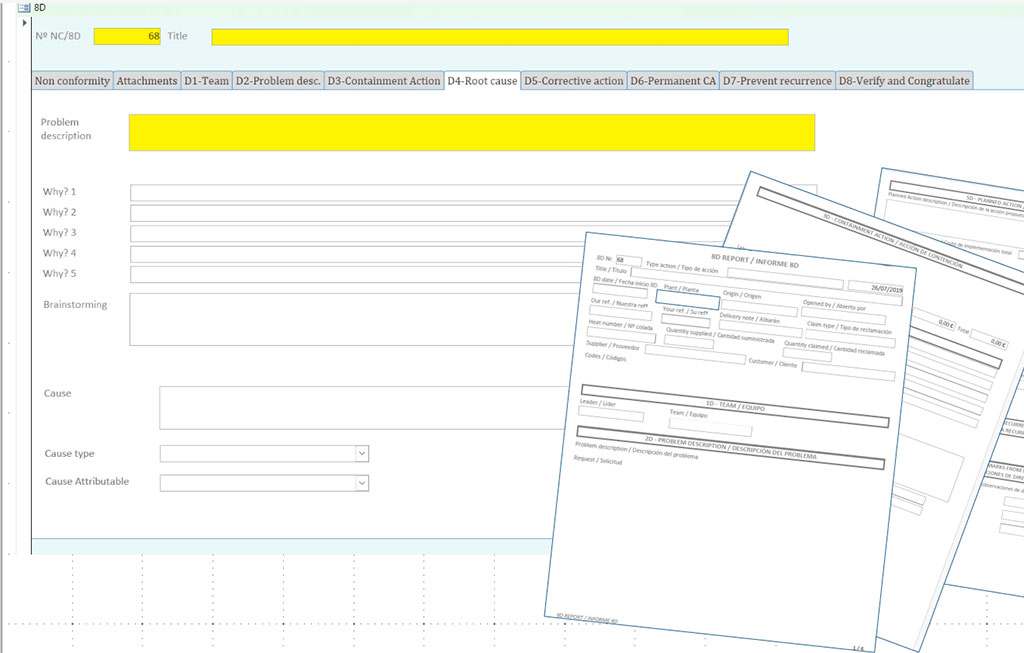This screenshot has height=653, width=1024.
Task: Go to D3-Containment Action tab
Action: pyautogui.click(x=384, y=81)
